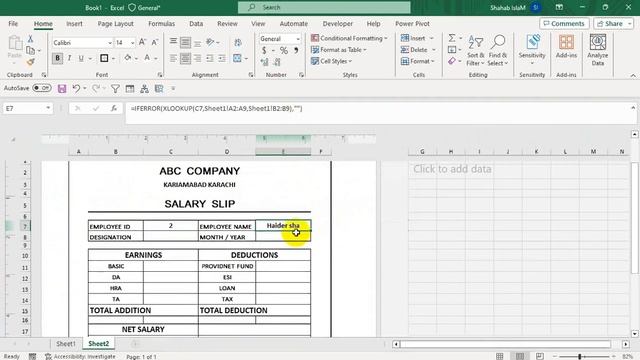
Task: Click the Fill Color bucket icon
Action: pos(128,58)
